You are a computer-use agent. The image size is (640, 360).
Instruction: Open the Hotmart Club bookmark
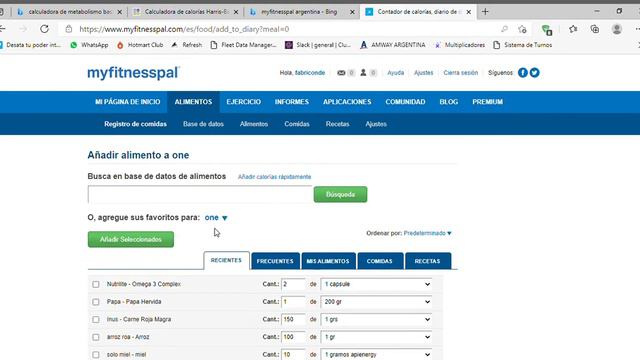[x=140, y=45]
